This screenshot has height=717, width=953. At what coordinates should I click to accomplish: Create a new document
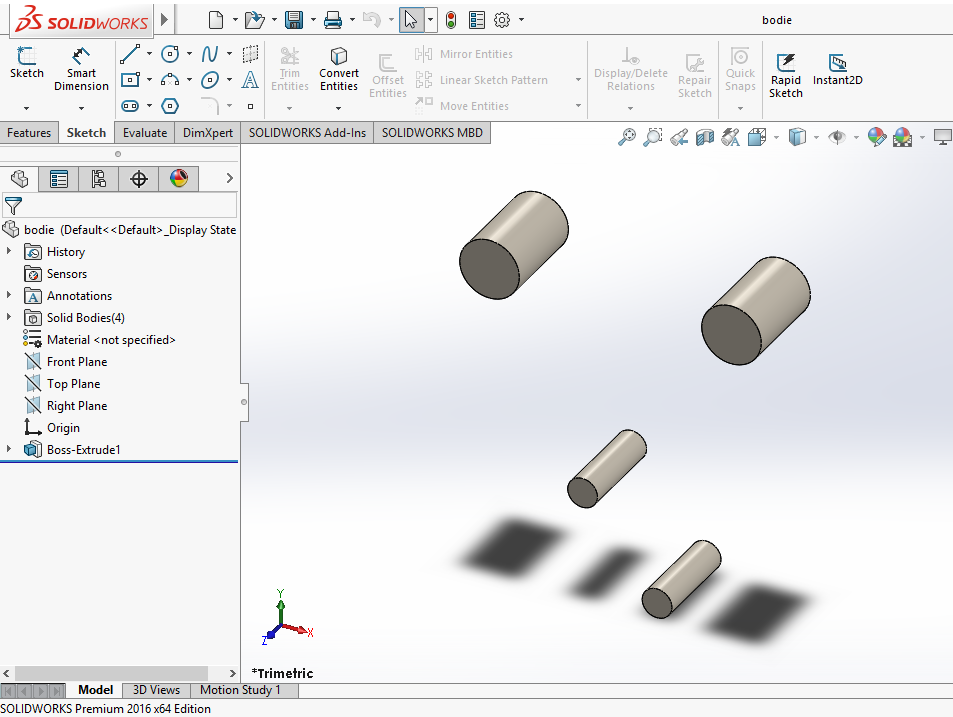pos(216,20)
